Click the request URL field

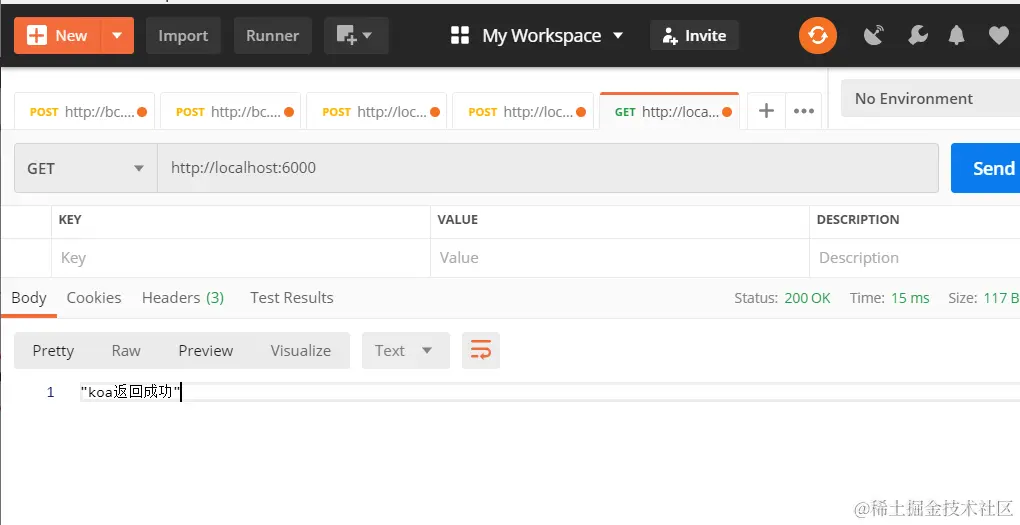(548, 168)
